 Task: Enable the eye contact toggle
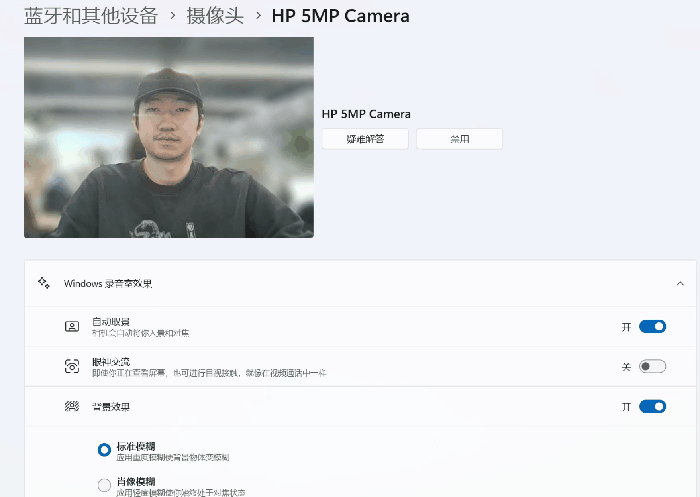652,367
